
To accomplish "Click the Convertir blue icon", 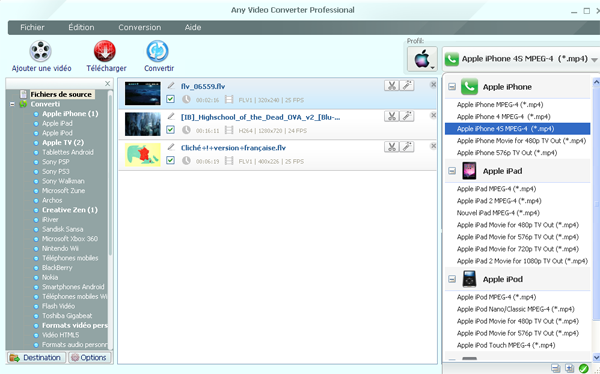I will (157, 51).
